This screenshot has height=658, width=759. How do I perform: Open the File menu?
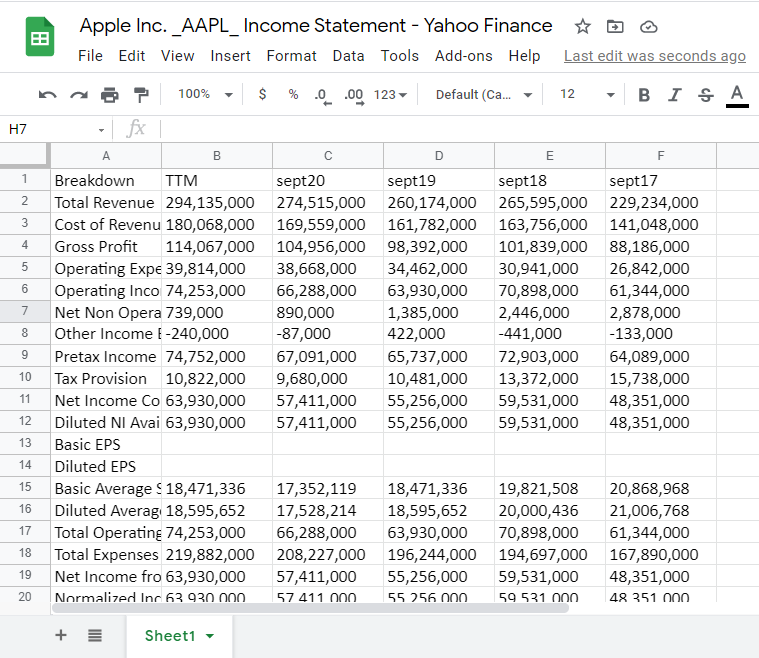[90, 56]
